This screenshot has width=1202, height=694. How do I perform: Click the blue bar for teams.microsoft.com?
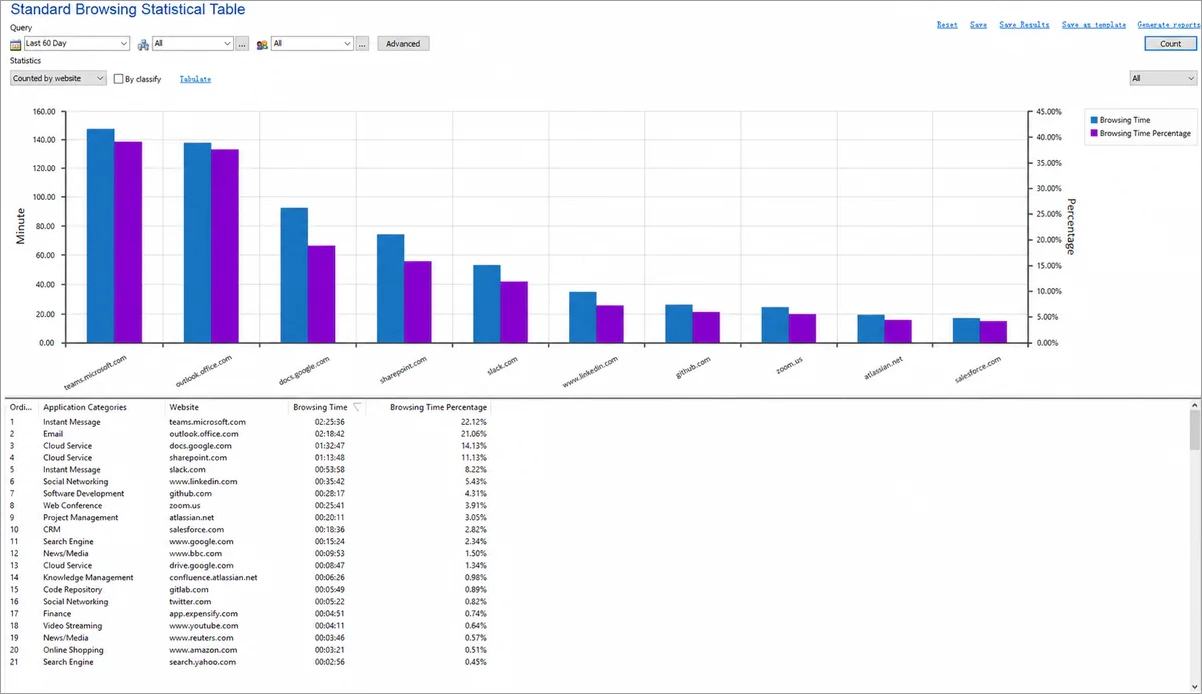point(100,236)
